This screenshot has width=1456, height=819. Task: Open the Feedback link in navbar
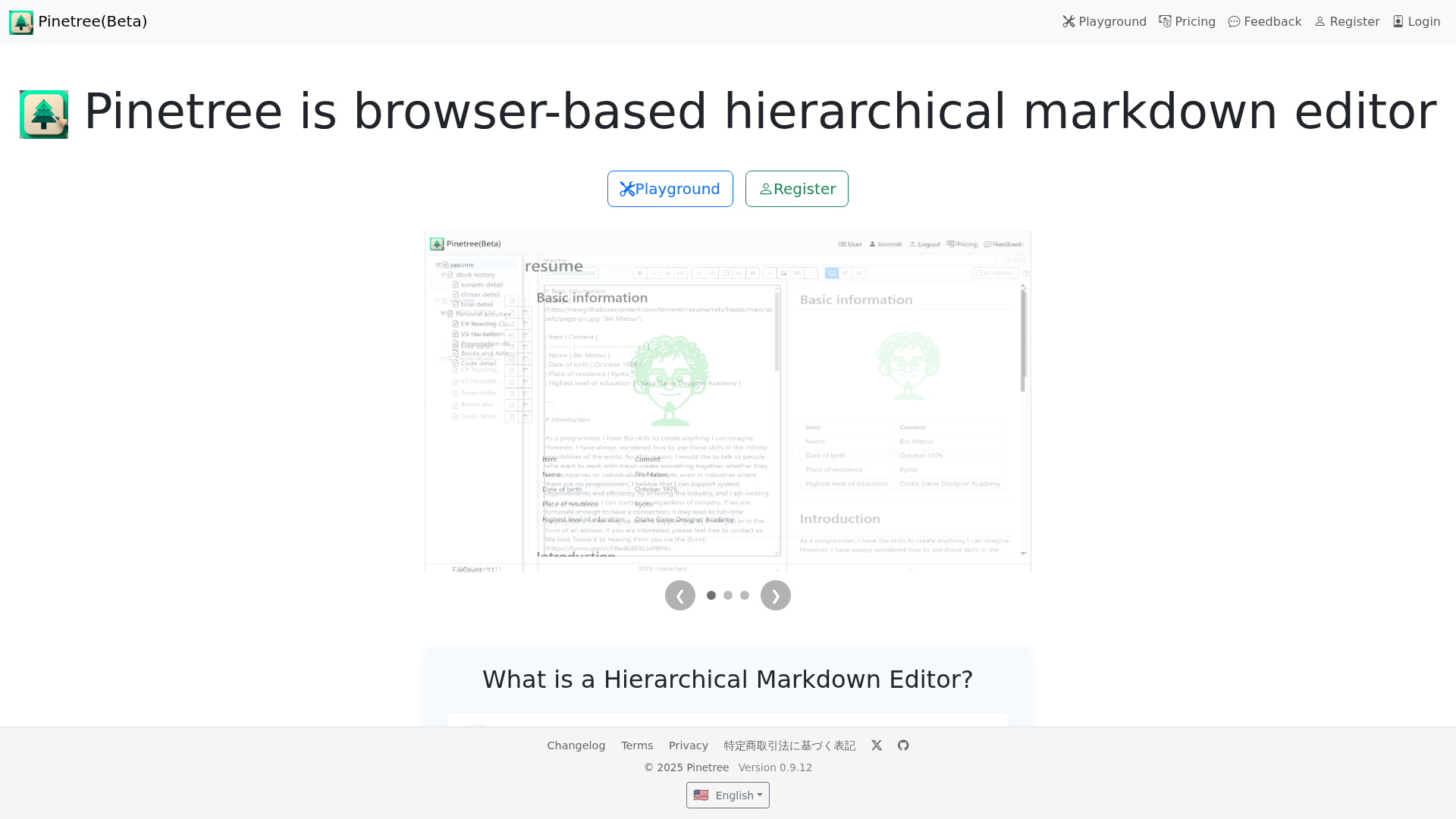pyautogui.click(x=1264, y=22)
